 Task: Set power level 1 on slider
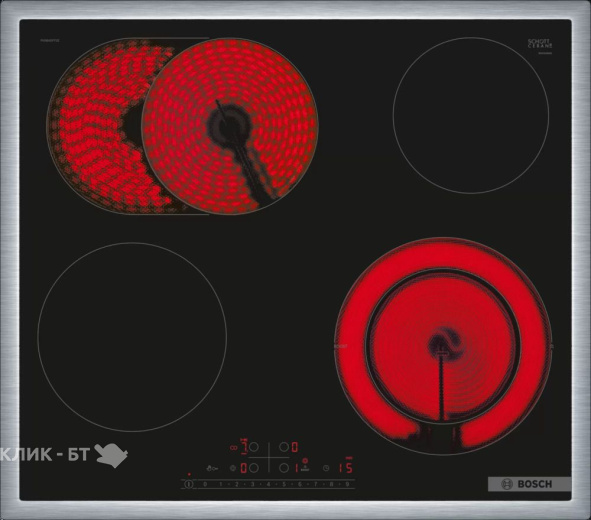tap(221, 484)
